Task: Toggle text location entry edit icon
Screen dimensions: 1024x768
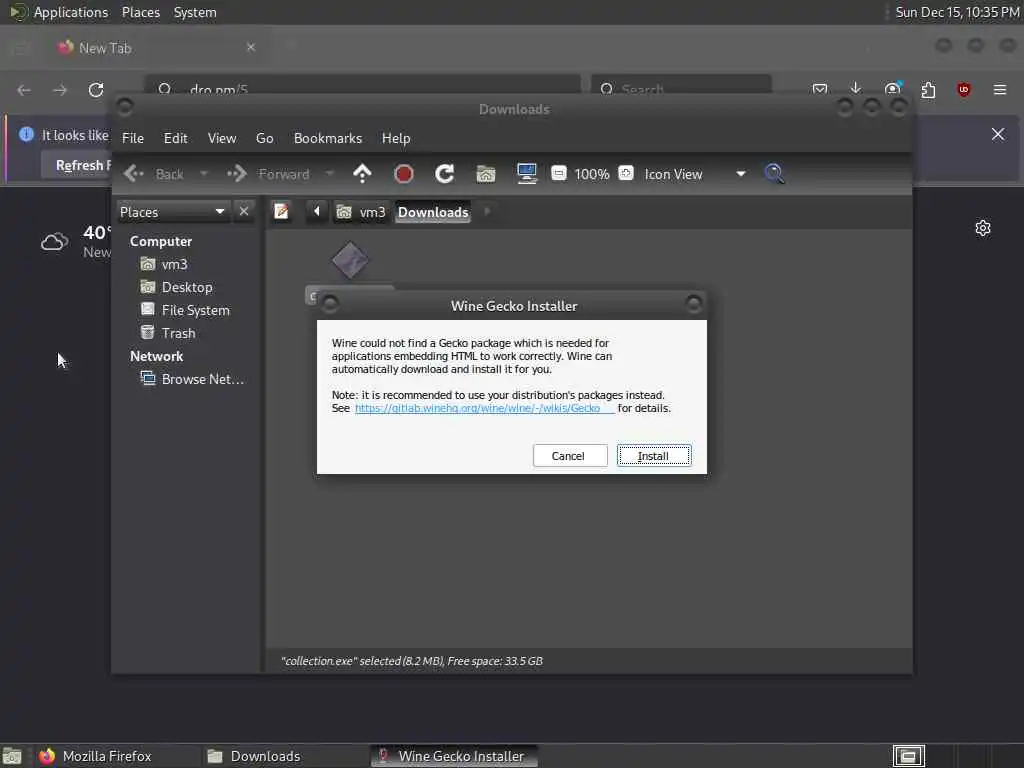Action: (281, 212)
